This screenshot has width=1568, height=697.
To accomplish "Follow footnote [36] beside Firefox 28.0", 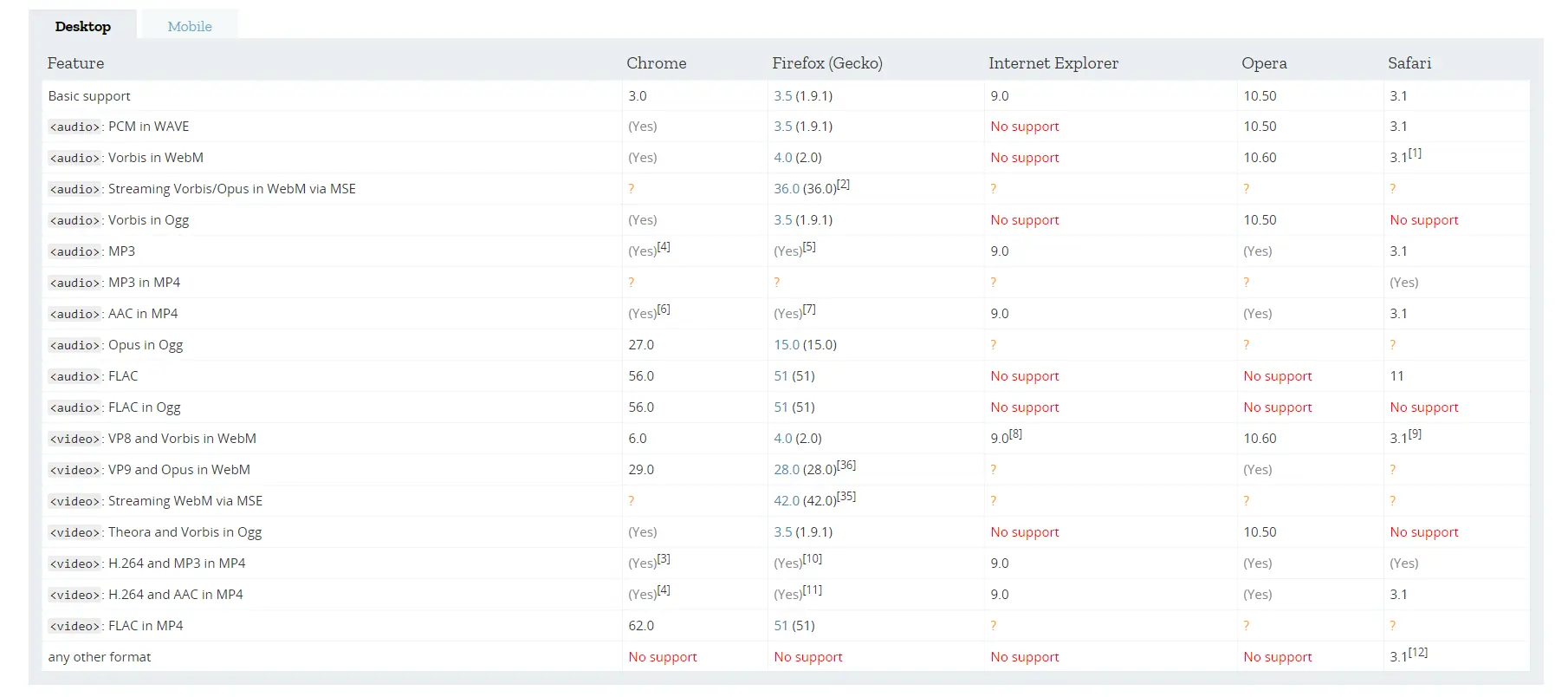I will tap(846, 466).
